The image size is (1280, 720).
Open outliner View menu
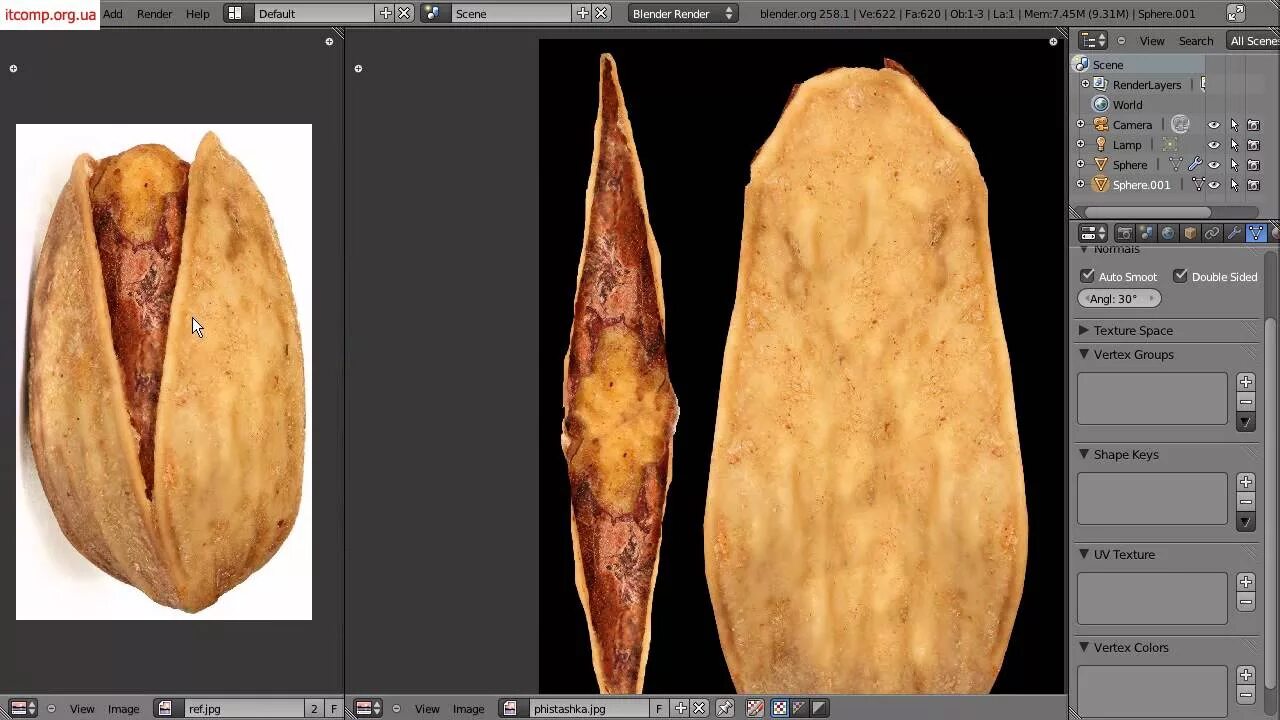point(1152,41)
